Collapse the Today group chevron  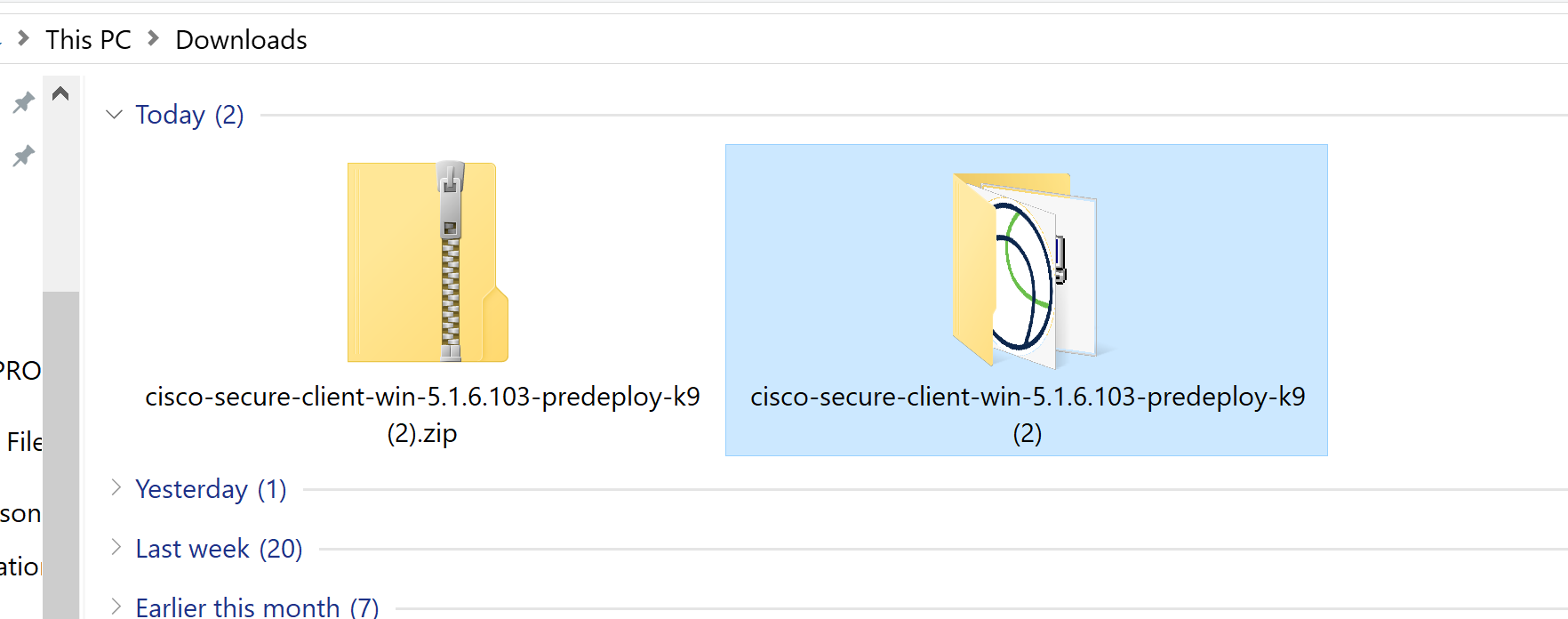tap(114, 114)
